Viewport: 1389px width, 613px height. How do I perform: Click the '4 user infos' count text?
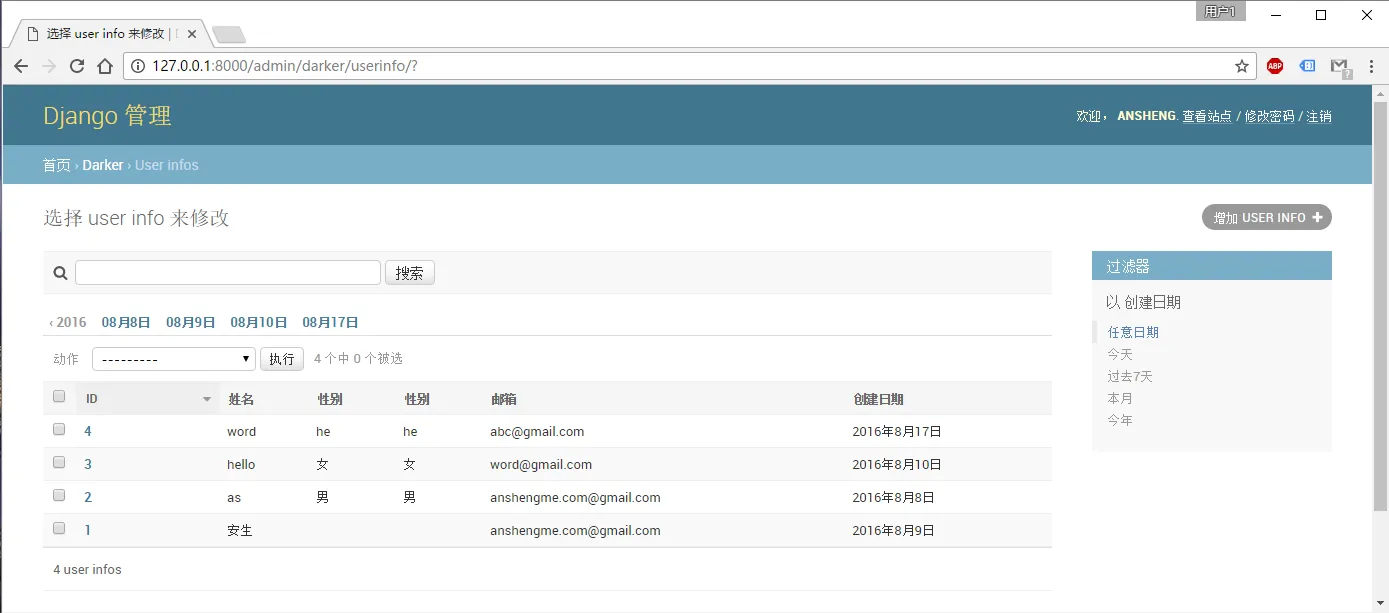click(x=88, y=569)
